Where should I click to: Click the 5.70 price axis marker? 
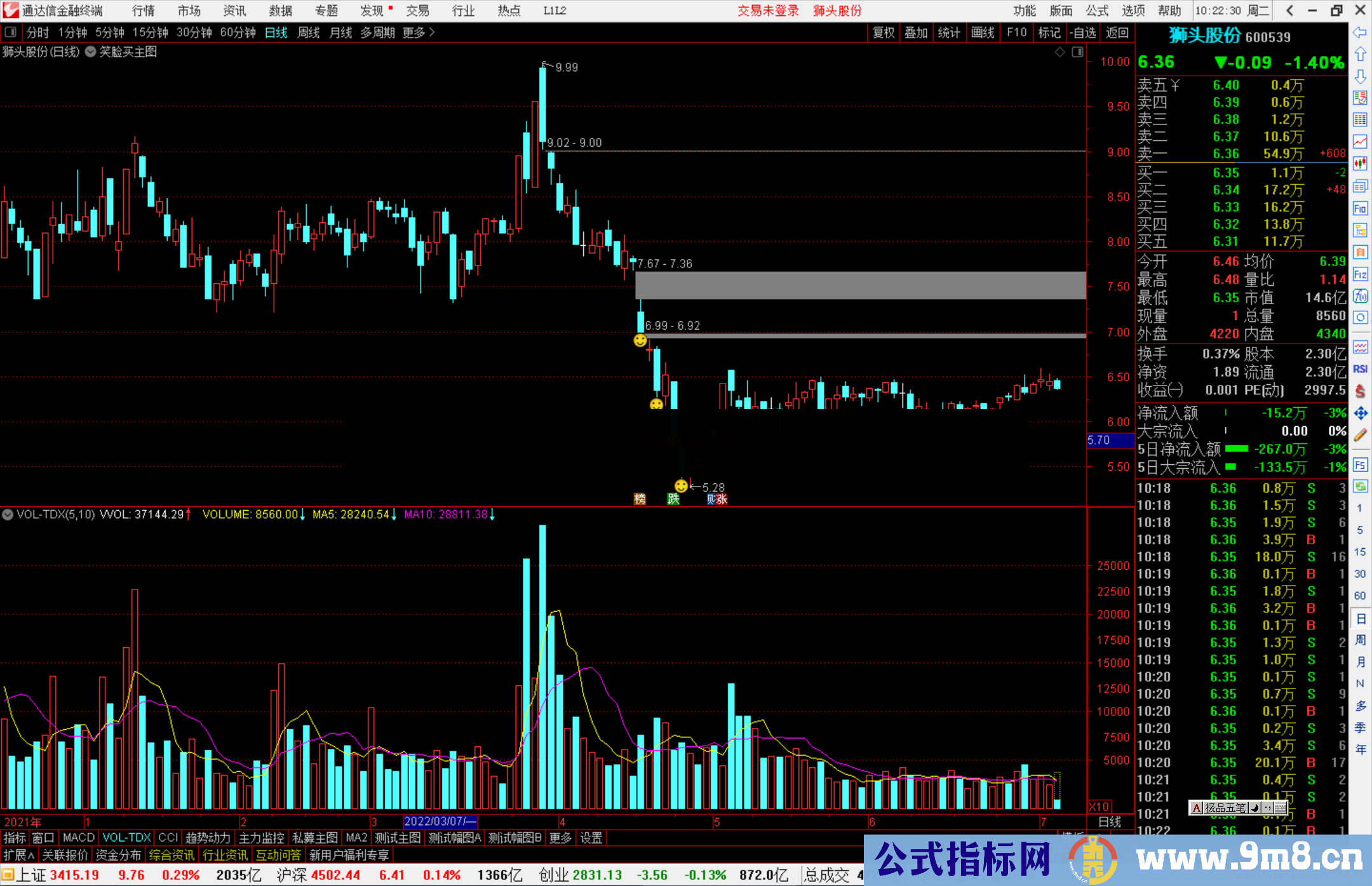(1110, 440)
